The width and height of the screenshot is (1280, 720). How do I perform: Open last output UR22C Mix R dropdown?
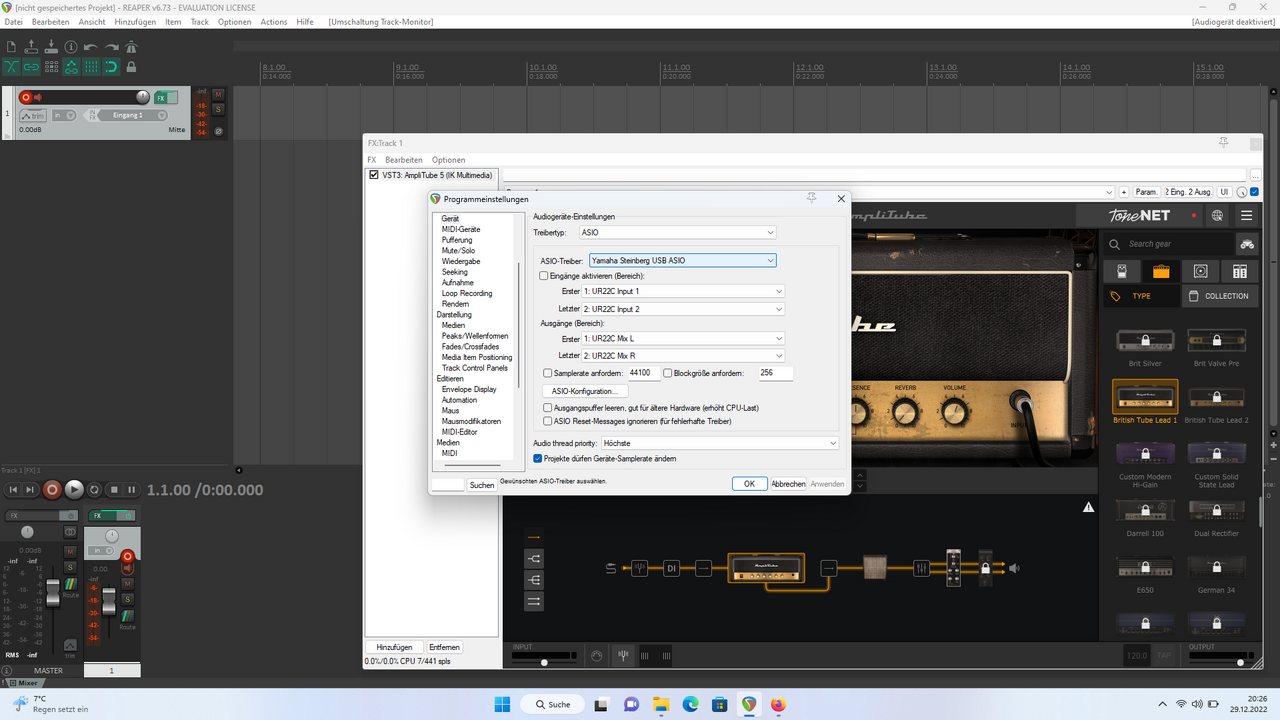tap(683, 355)
